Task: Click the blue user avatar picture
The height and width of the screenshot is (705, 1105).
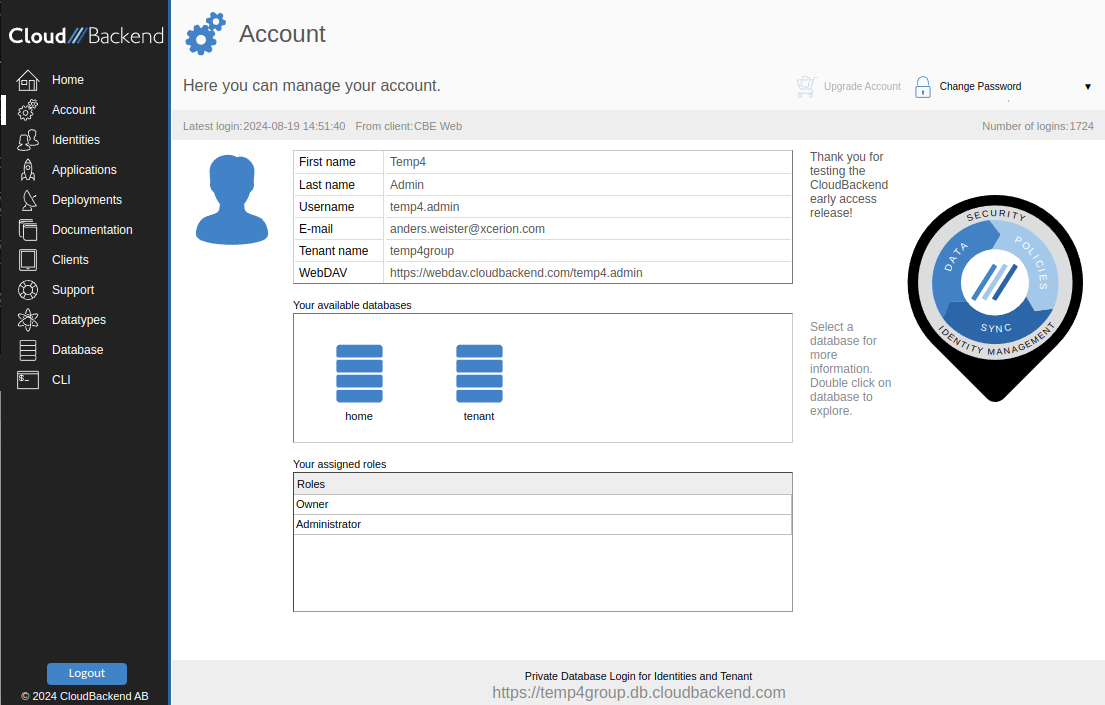Action: pos(232,200)
